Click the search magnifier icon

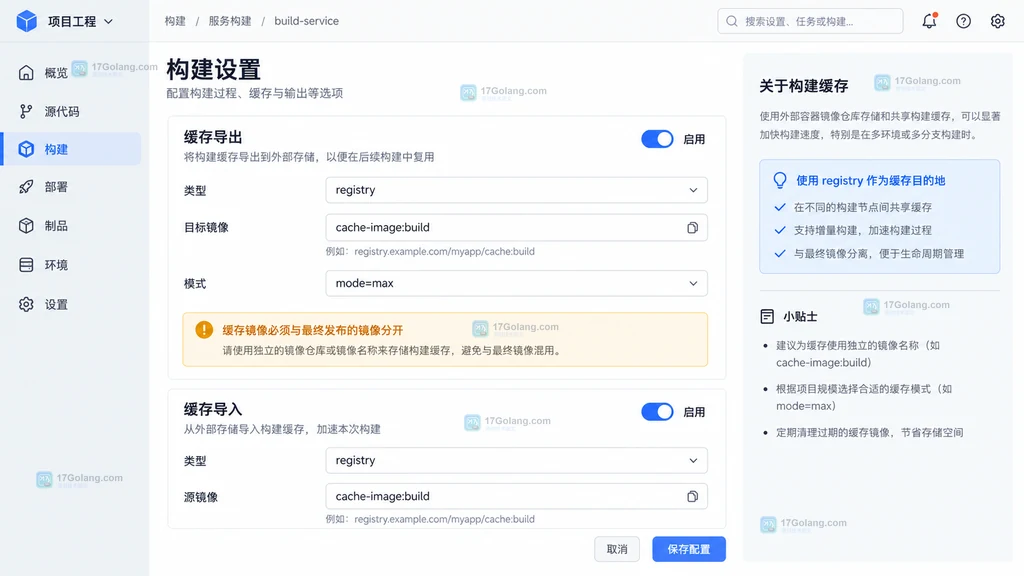click(x=732, y=22)
